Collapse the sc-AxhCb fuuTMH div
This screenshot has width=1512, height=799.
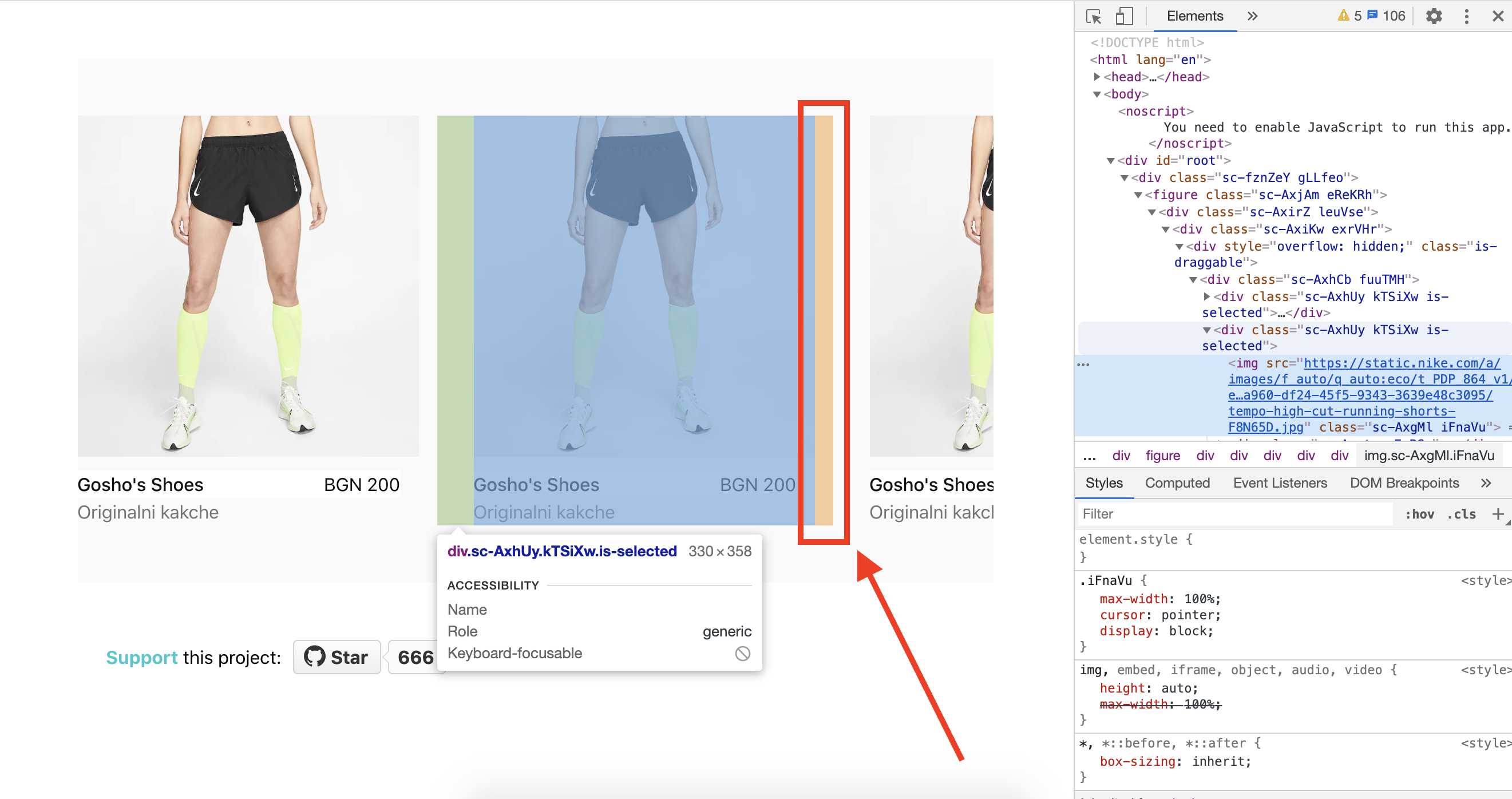[x=1193, y=279]
